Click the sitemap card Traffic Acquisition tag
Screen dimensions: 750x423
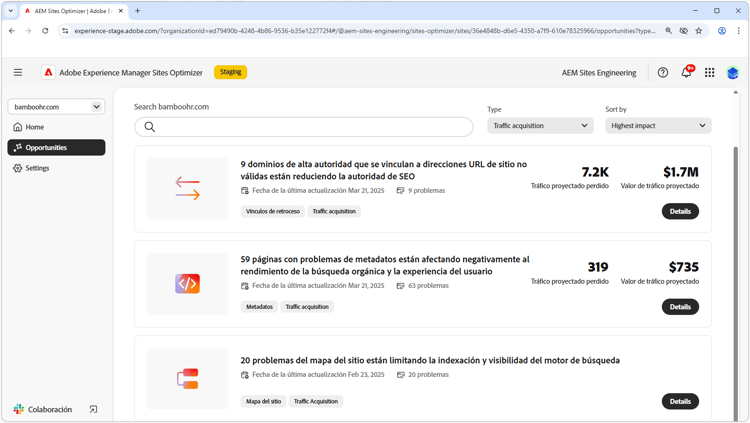click(316, 401)
